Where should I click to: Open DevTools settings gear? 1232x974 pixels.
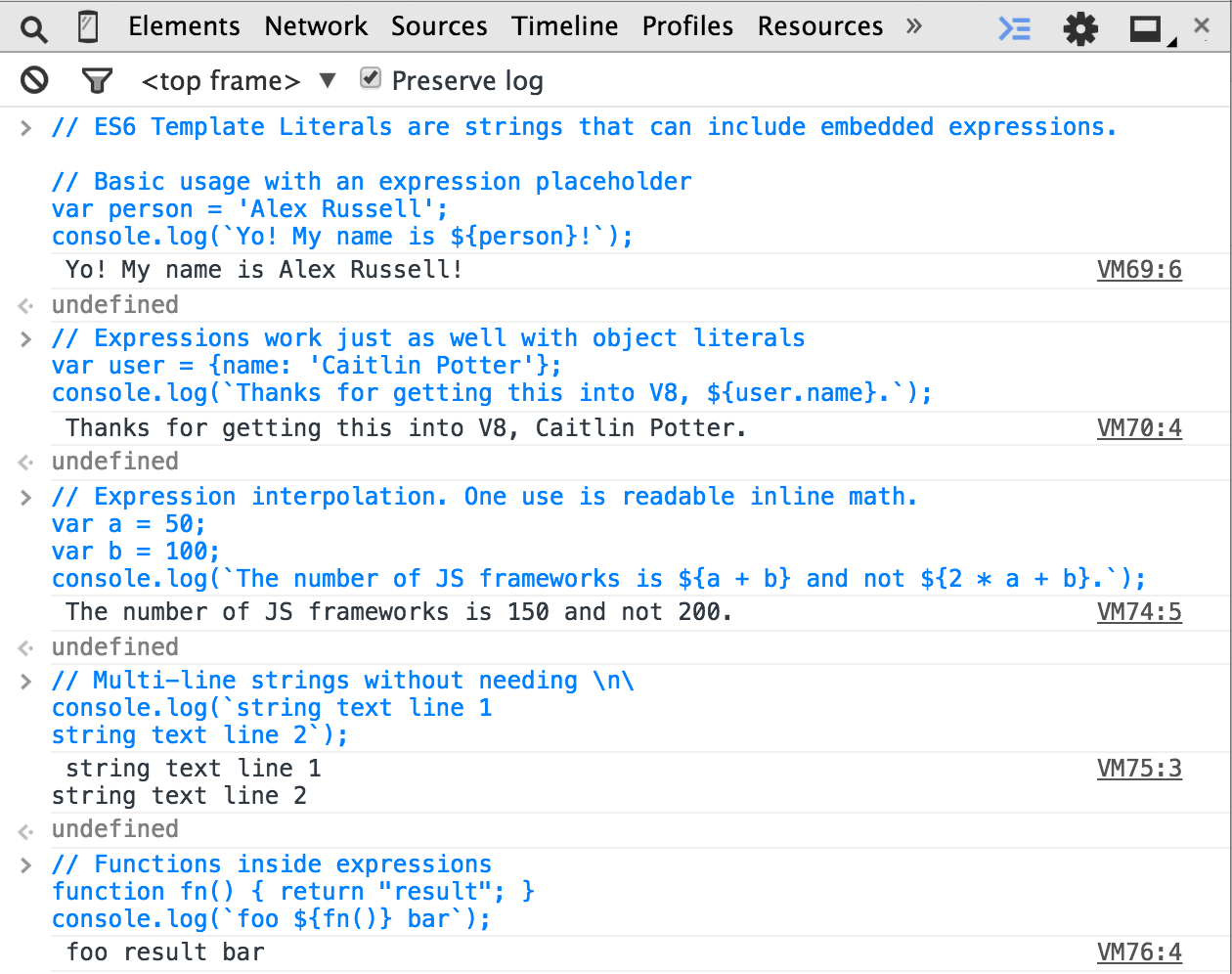1080,29
